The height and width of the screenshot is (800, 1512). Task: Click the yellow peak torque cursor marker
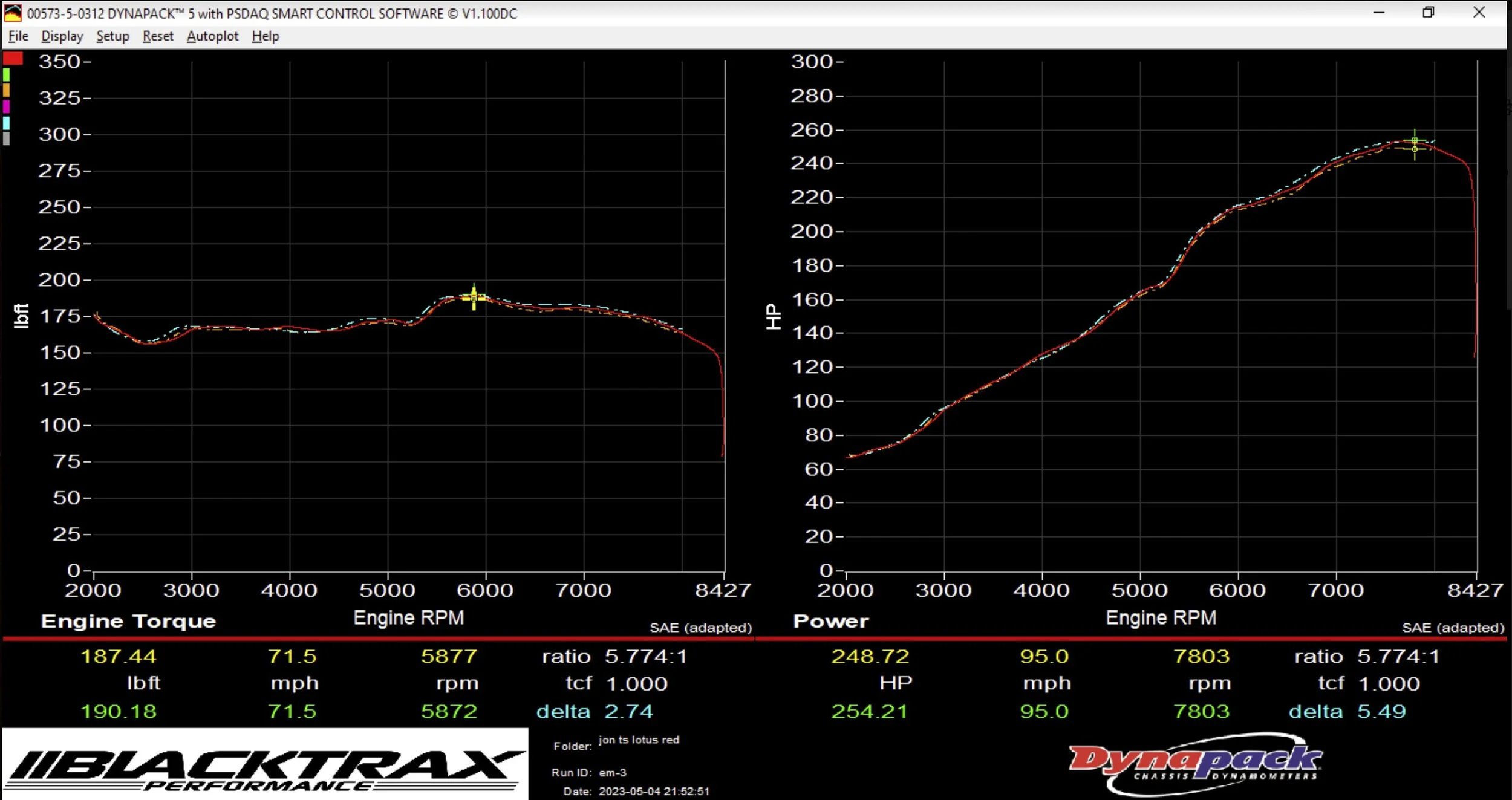474,297
